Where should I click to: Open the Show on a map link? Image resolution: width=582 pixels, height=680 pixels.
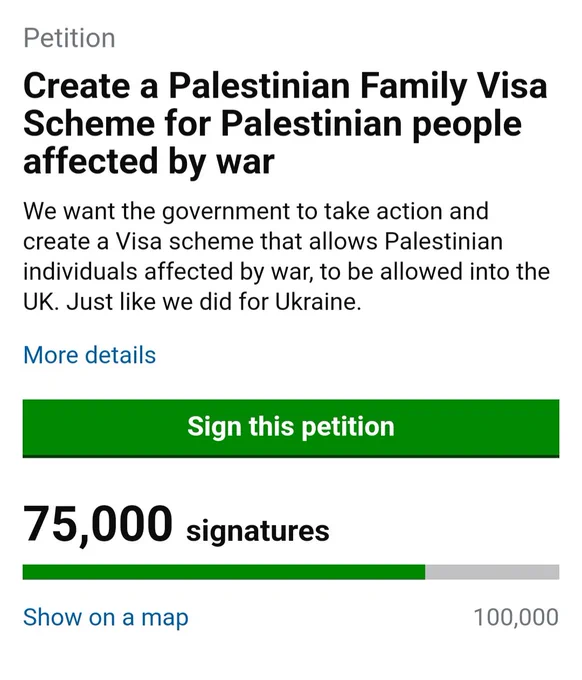click(106, 617)
